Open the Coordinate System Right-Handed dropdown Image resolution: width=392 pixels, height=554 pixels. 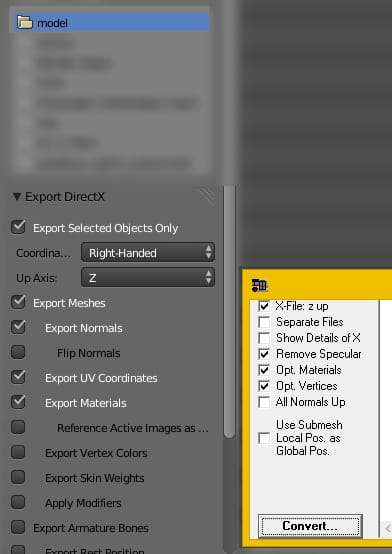148,253
